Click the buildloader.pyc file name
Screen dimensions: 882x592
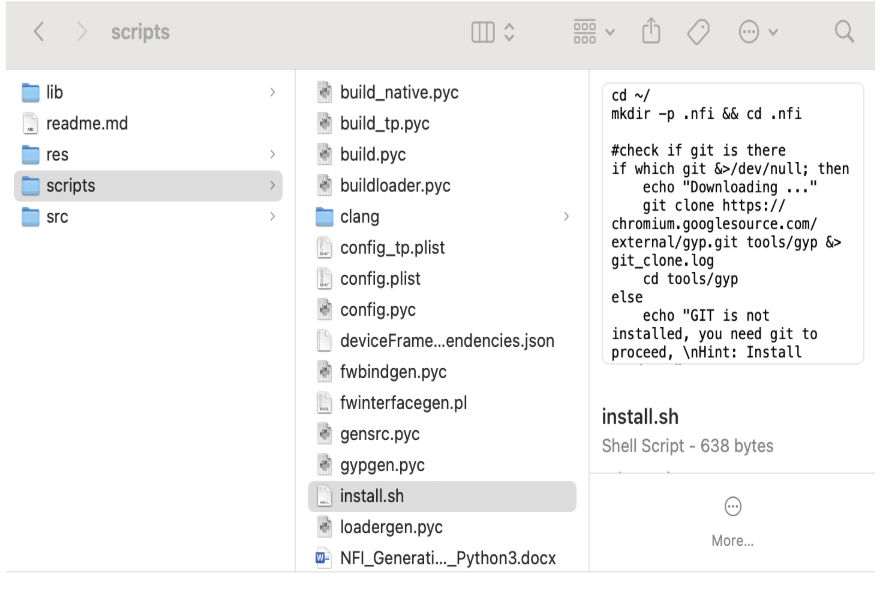tap(395, 185)
